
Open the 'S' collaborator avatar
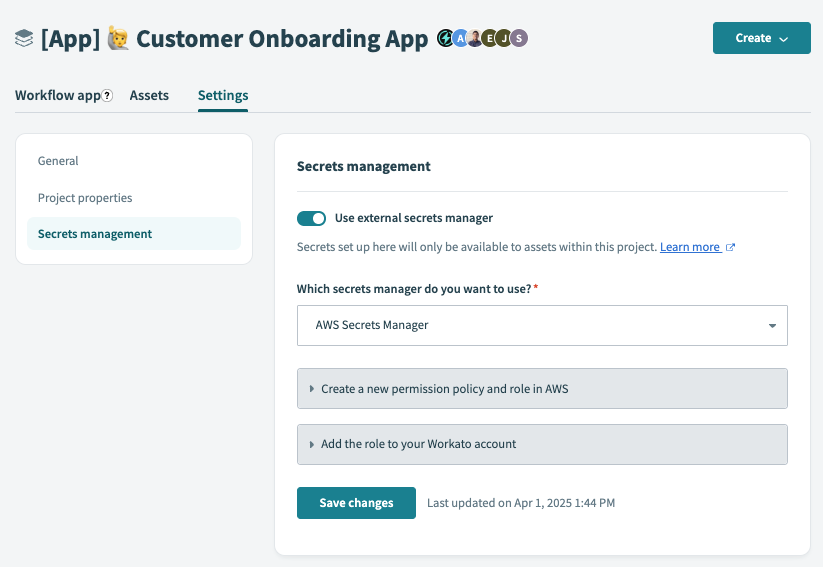coord(519,38)
